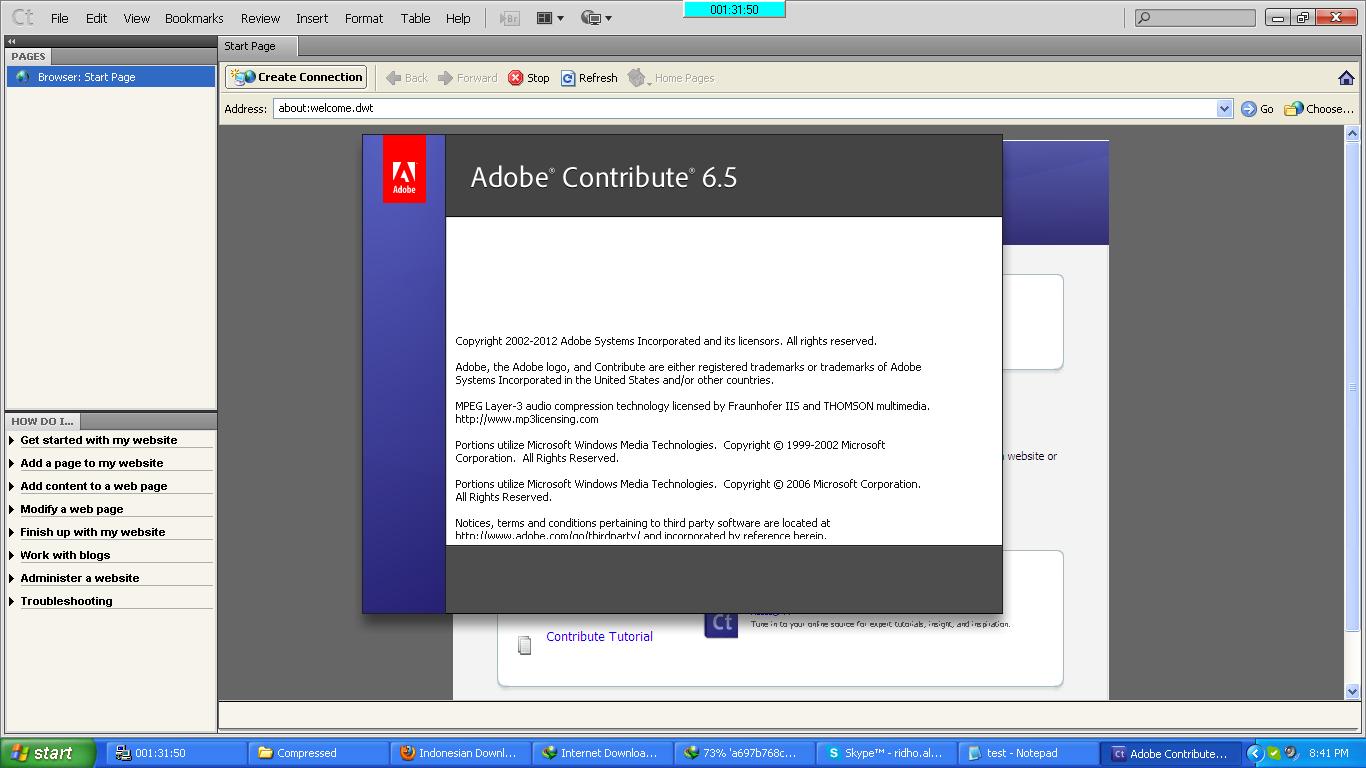Click the Copyright 2002-2012 Adobe text line
The width and height of the screenshot is (1366, 768).
tap(666, 341)
